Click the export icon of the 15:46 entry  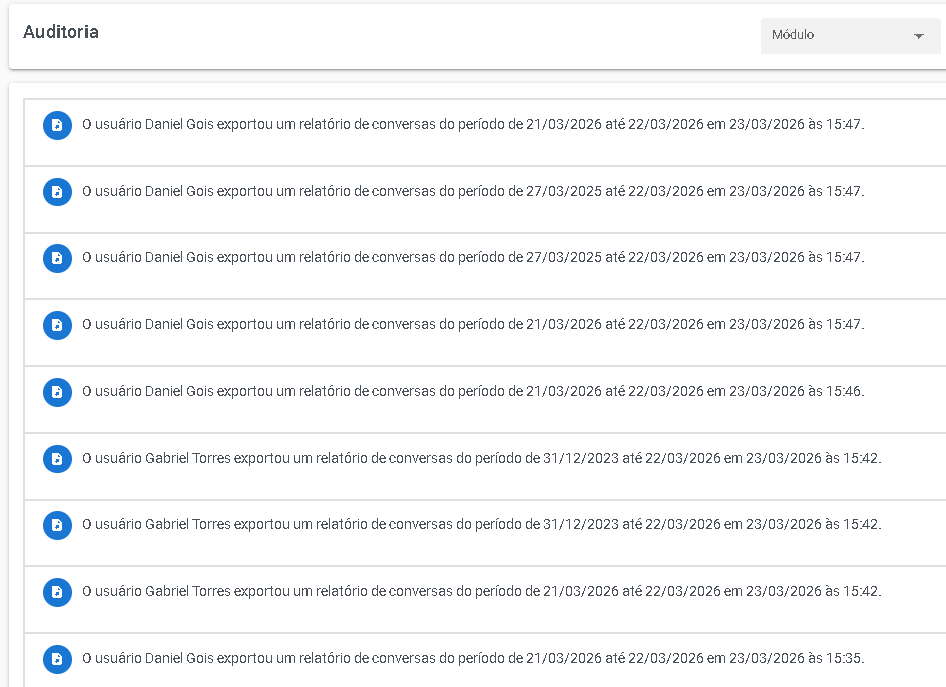57,392
